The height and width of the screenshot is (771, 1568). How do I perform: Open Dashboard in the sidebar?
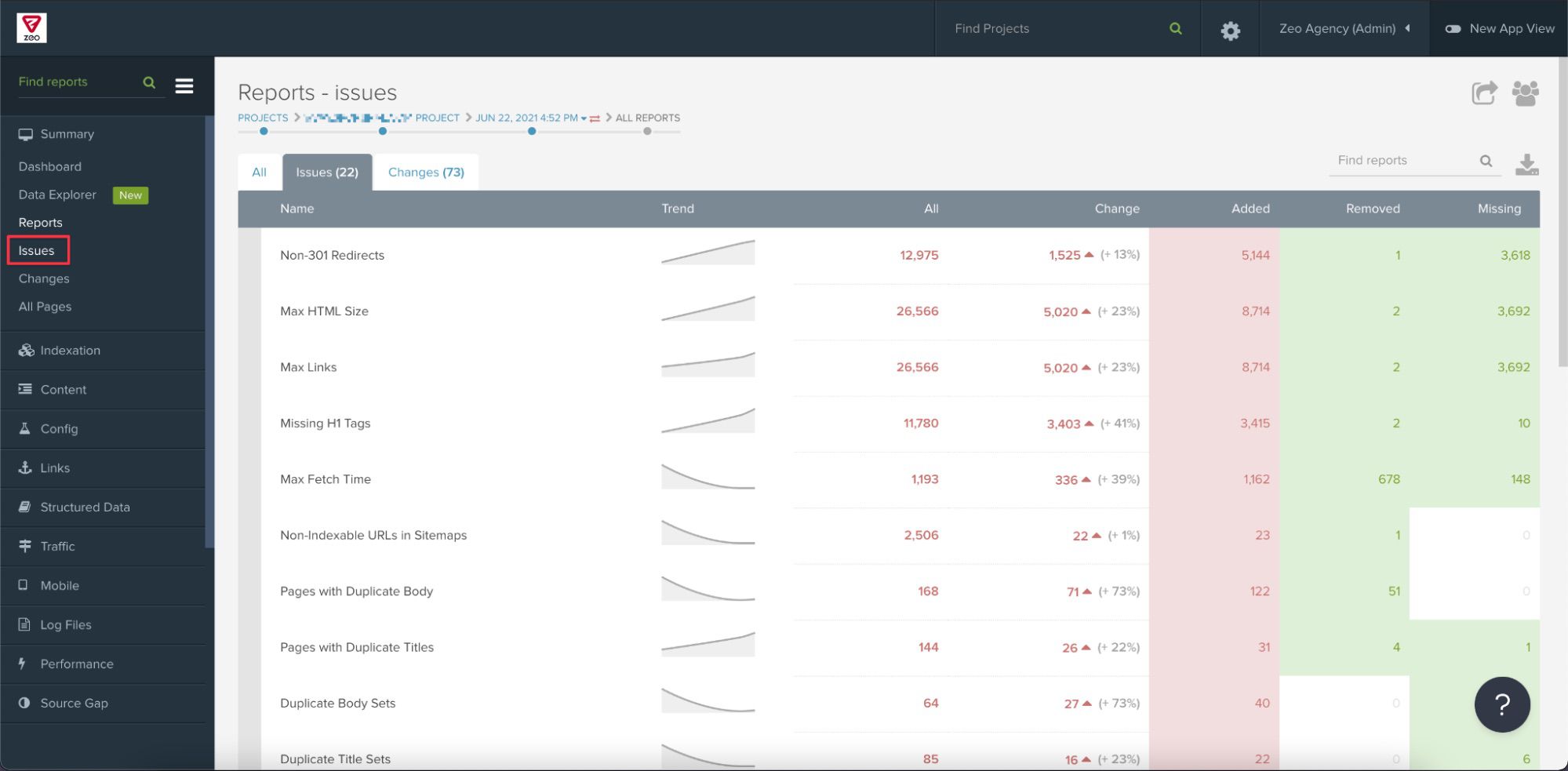coord(50,166)
